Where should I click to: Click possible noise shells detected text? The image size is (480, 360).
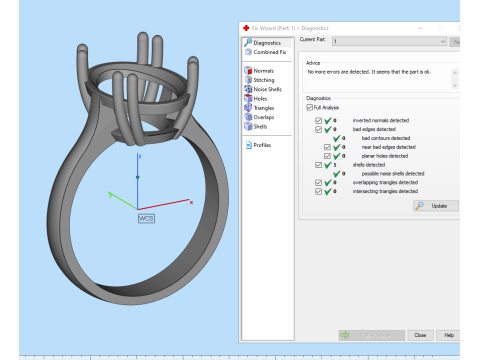[x=393, y=174]
